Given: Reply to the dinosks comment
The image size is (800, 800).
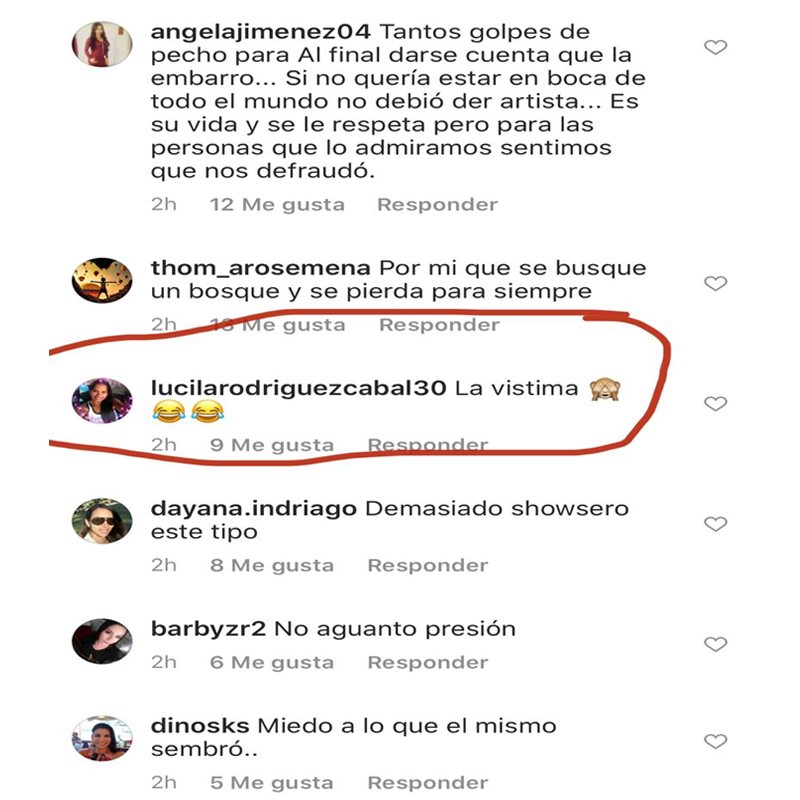Looking at the screenshot, I should [x=428, y=783].
